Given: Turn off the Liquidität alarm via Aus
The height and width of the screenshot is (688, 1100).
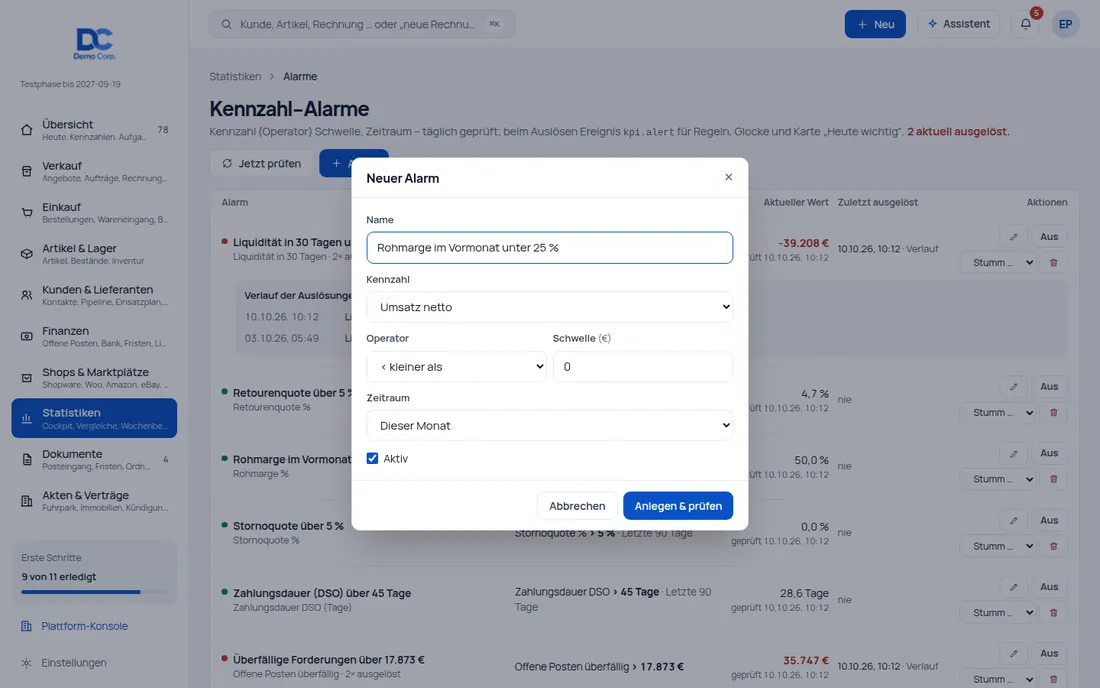Looking at the screenshot, I should (x=1049, y=237).
